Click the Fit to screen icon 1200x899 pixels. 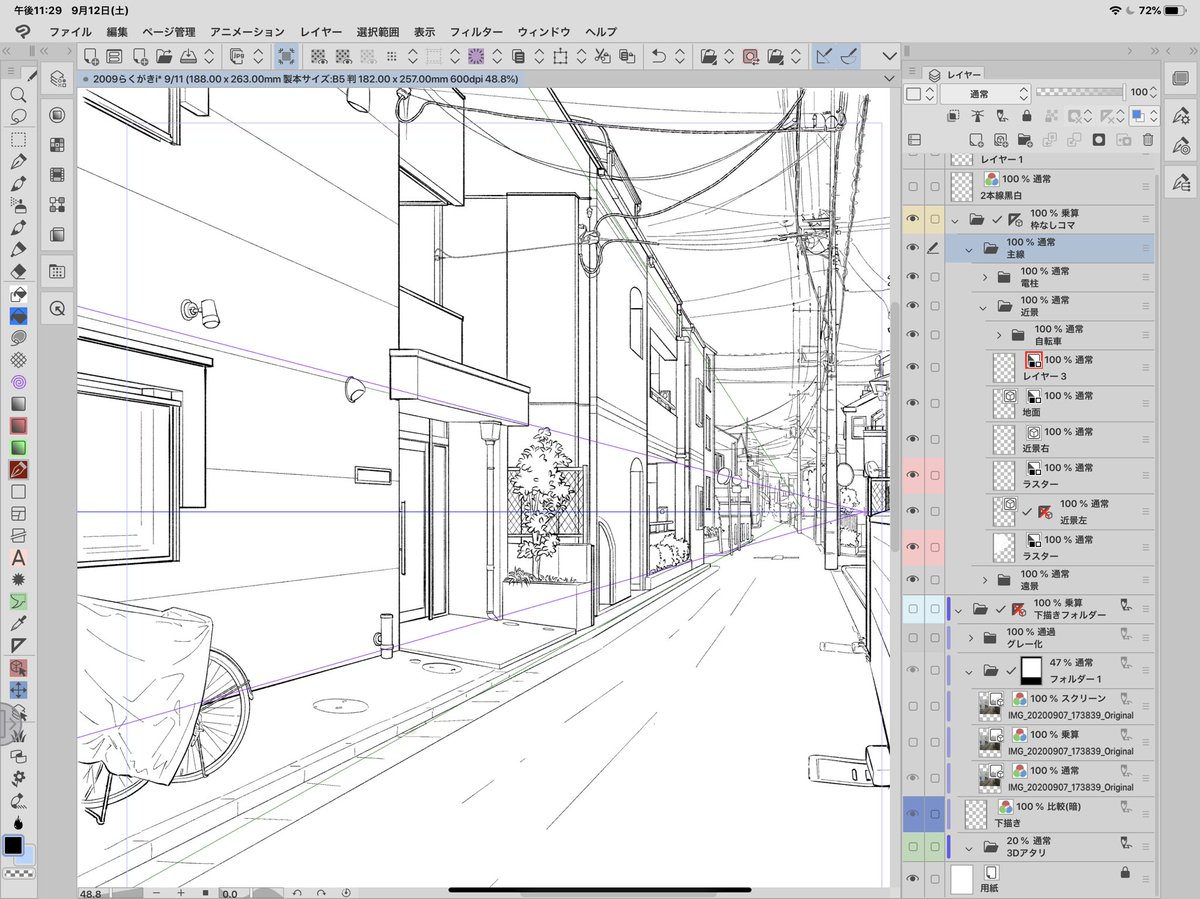click(x=285, y=55)
